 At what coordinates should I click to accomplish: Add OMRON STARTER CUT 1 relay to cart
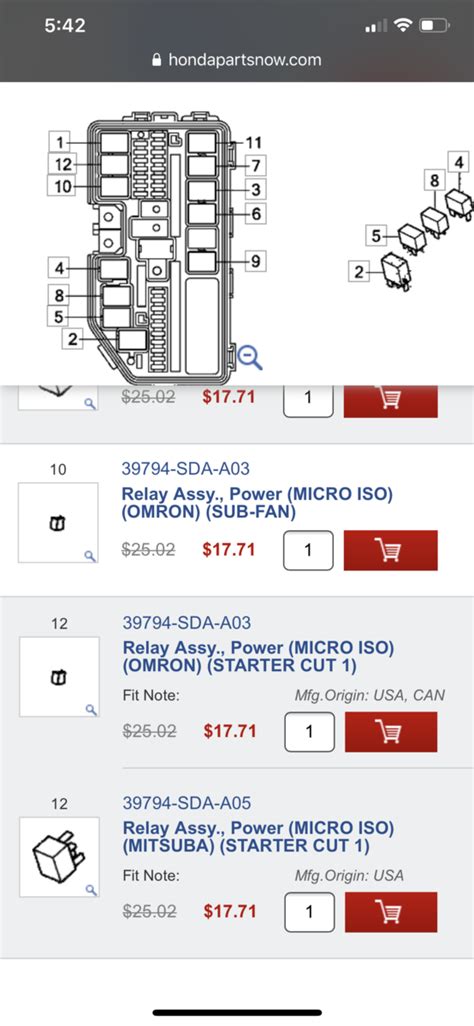click(391, 732)
